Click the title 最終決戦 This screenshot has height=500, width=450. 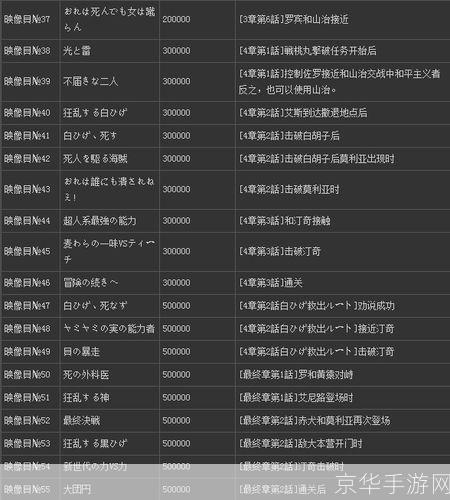(x=81, y=421)
